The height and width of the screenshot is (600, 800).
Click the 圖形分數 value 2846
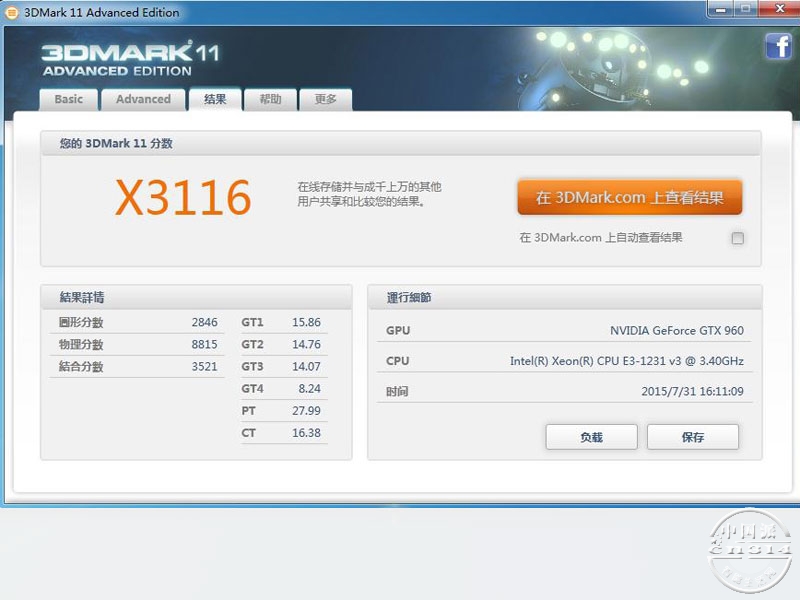pyautogui.click(x=205, y=322)
